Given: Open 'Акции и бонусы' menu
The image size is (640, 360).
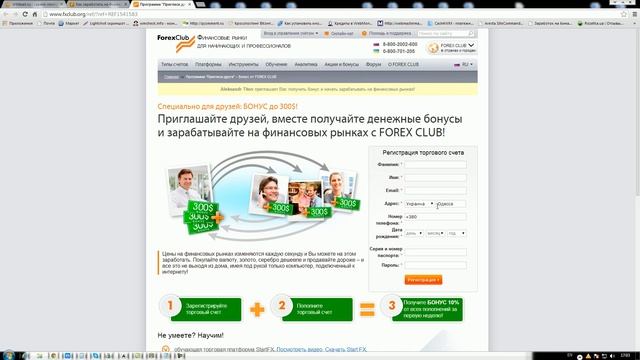Looking at the screenshot, I should (342, 64).
